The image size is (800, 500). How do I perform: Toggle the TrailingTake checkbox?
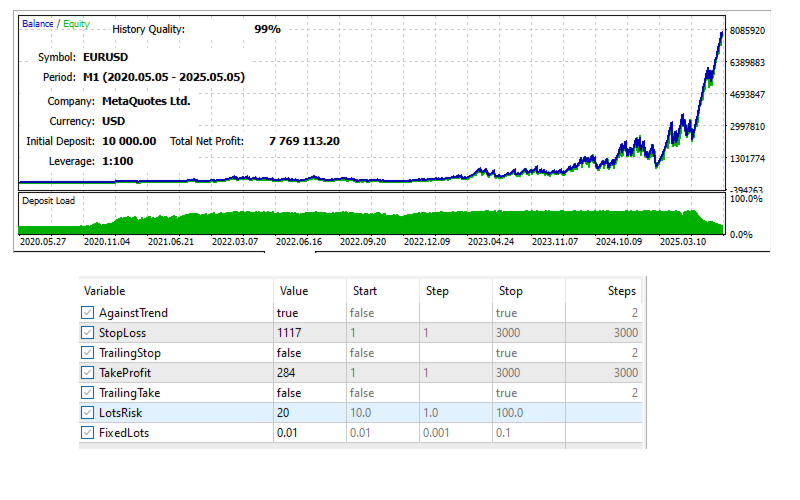(x=87, y=392)
